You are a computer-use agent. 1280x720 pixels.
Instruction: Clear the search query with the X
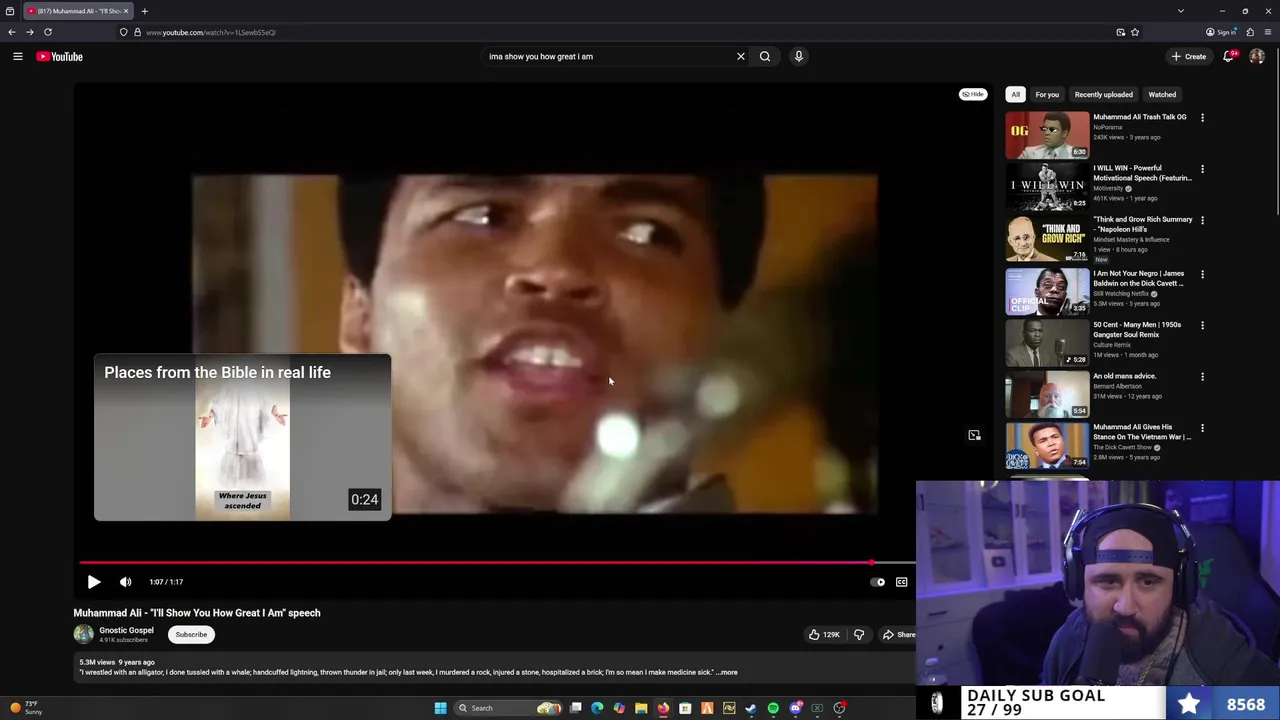(x=741, y=56)
